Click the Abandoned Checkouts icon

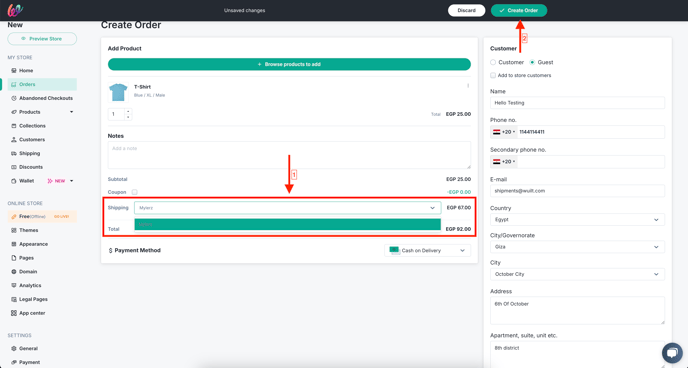point(14,98)
